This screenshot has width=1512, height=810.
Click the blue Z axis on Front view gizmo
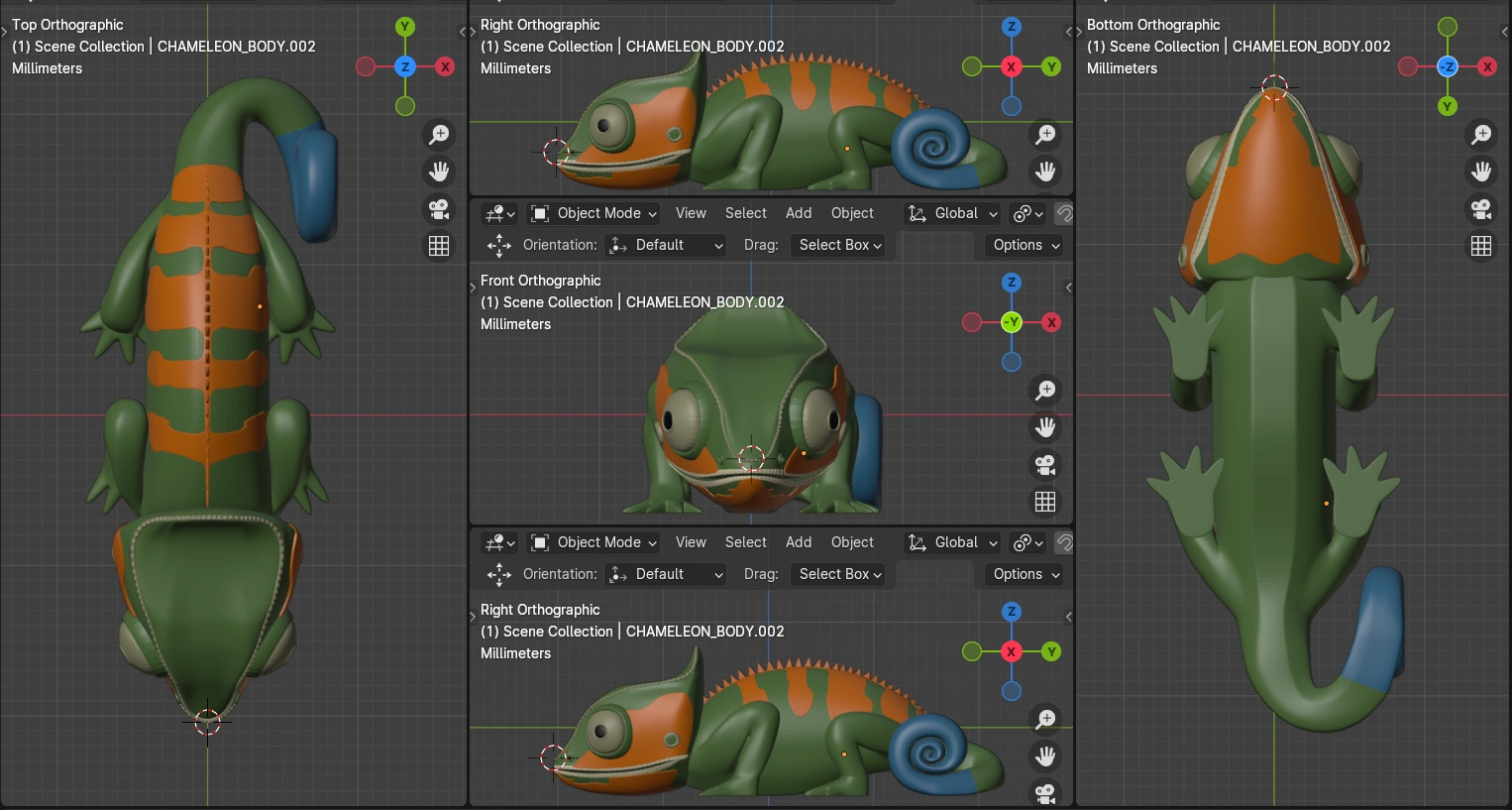1012,283
